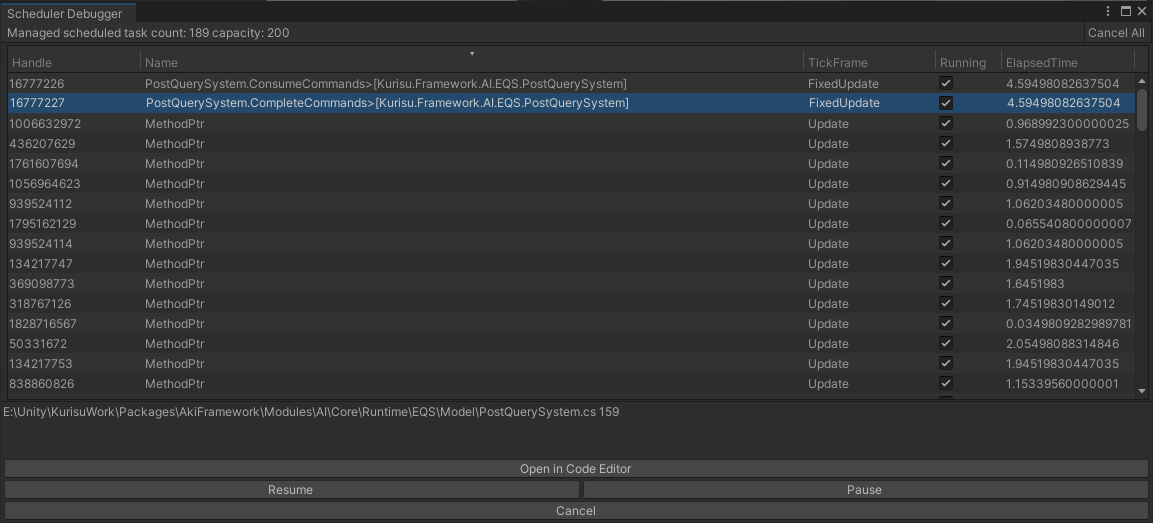The image size is (1153, 523).
Task: Click the sort arrow above Name
Action: click(472, 54)
